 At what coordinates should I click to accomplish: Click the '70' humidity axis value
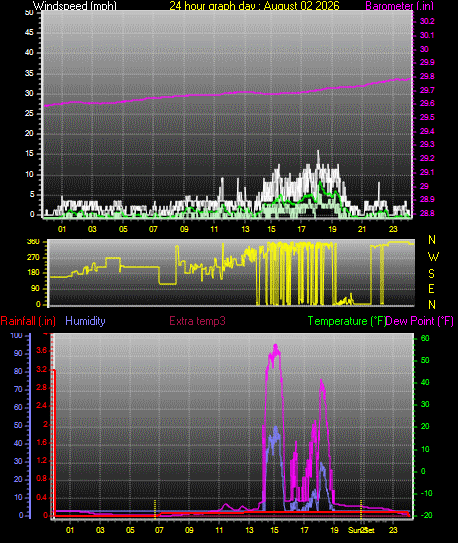click(x=18, y=389)
